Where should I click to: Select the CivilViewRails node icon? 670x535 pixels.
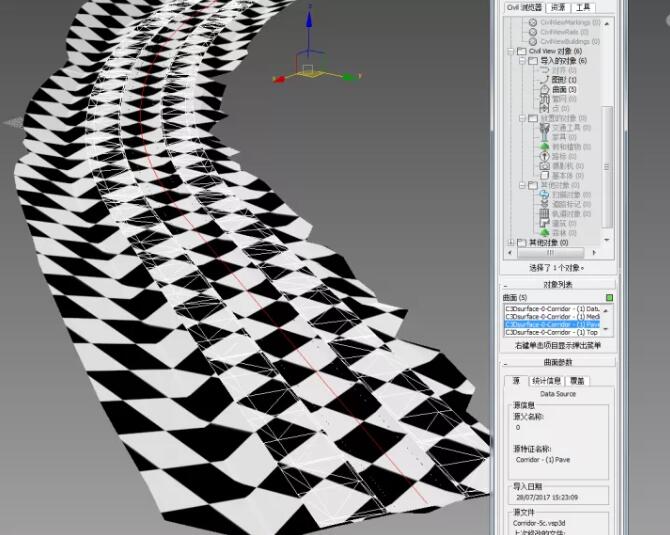point(533,32)
